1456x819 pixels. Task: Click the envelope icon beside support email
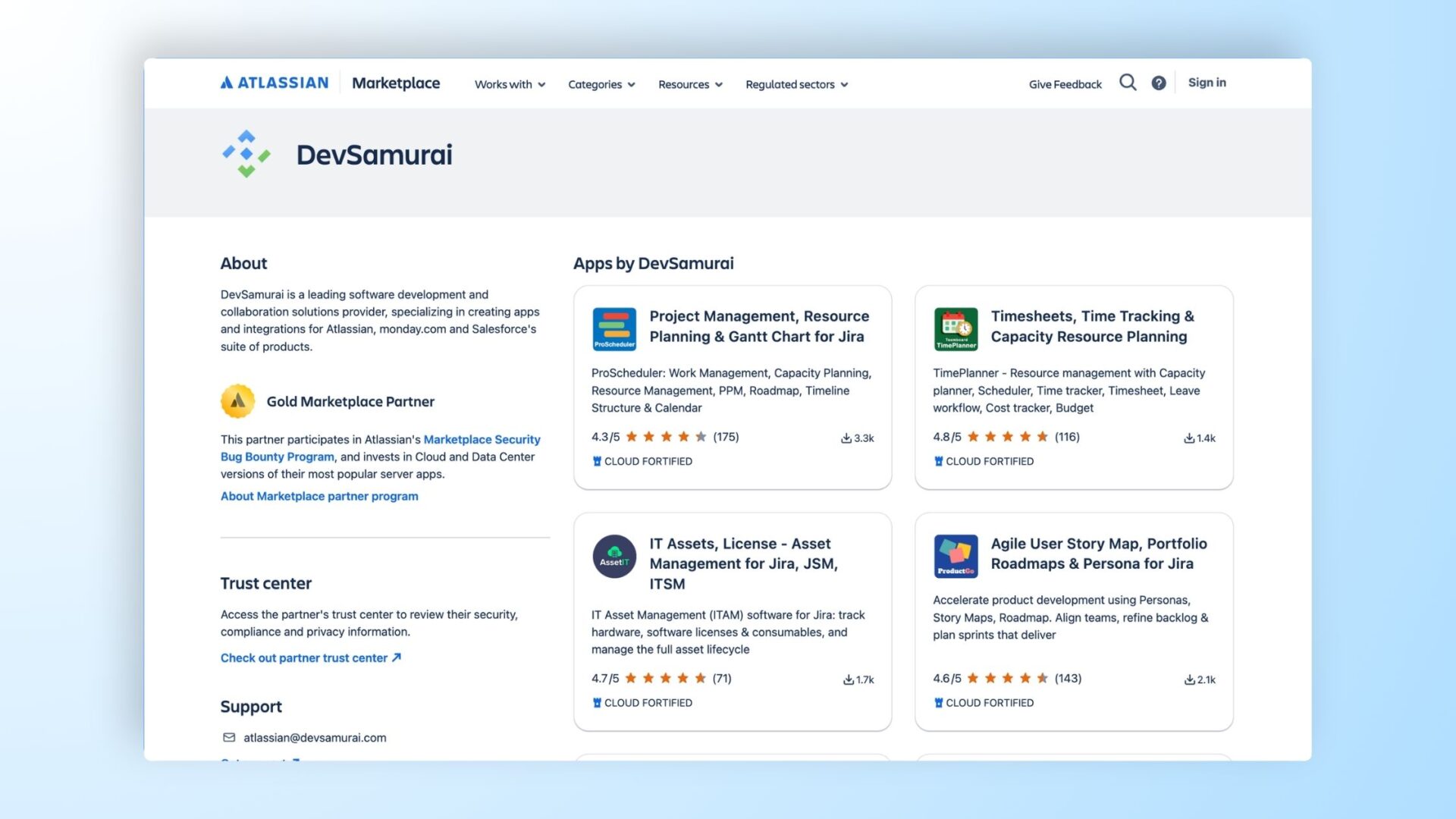pyautogui.click(x=229, y=737)
